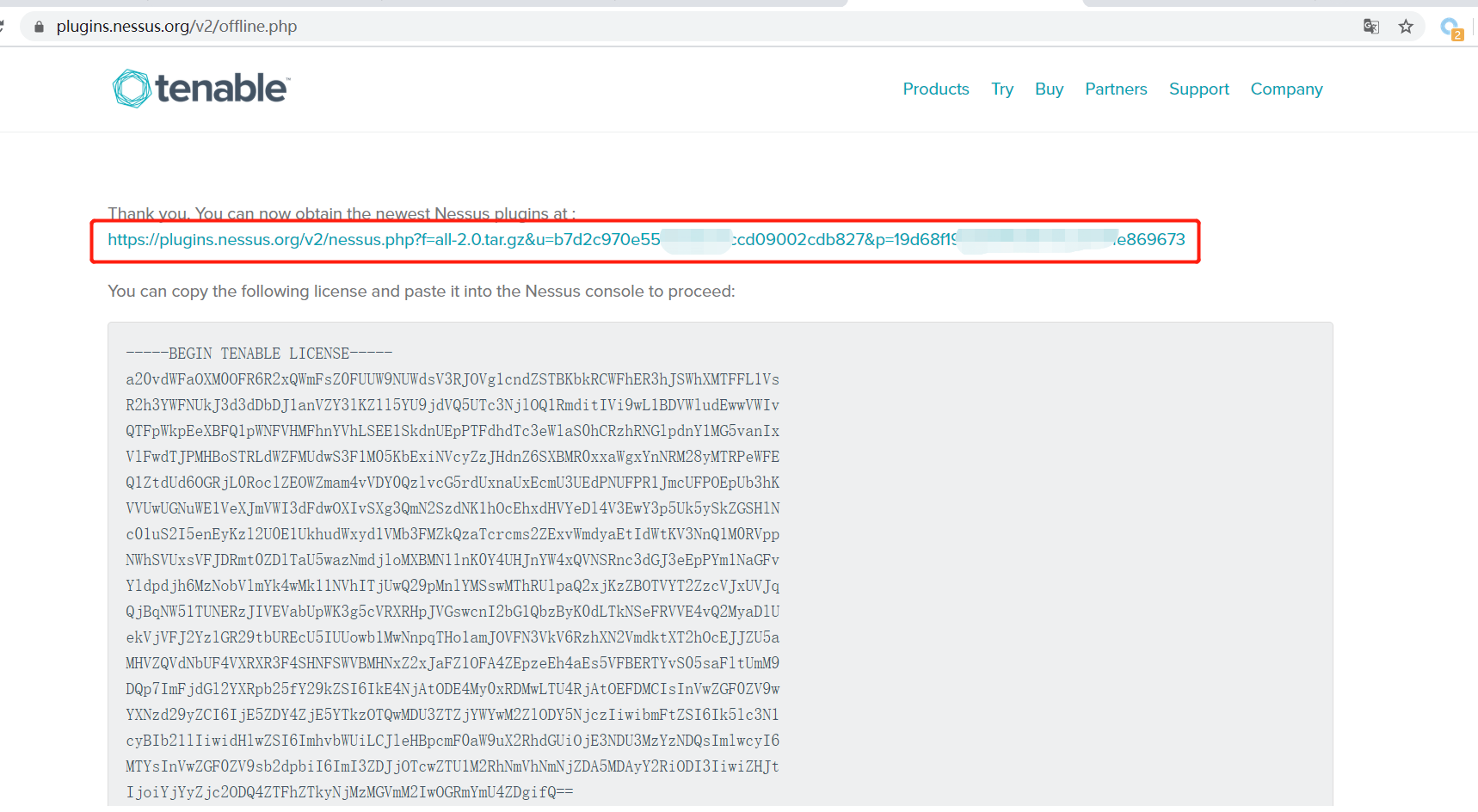Screen dimensions: 1478x812
Task: Click the license line starting ekVjVFJ2Yz1GR
Action: (x=453, y=637)
